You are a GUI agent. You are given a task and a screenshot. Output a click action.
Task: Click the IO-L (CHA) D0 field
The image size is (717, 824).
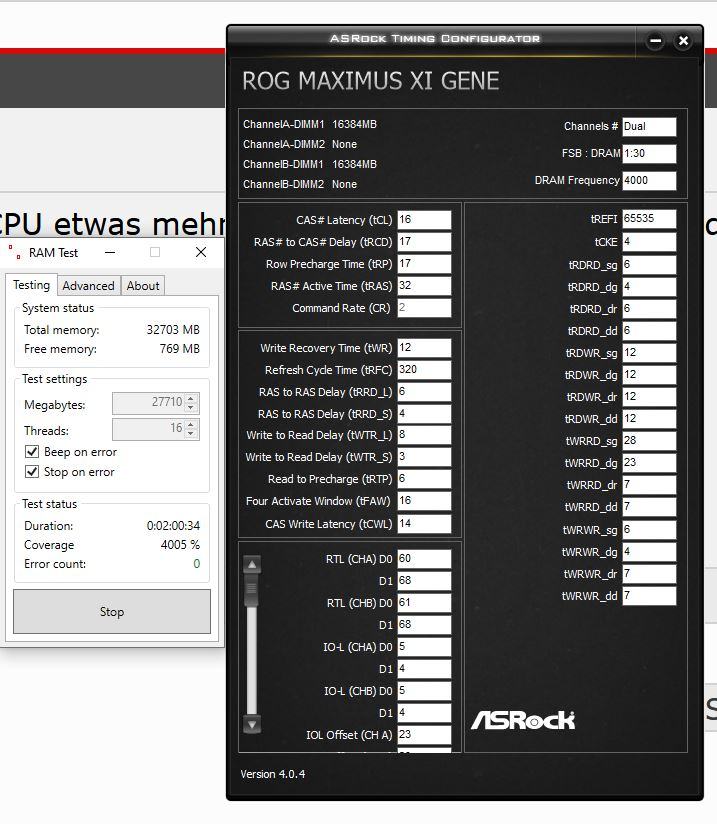tap(424, 647)
